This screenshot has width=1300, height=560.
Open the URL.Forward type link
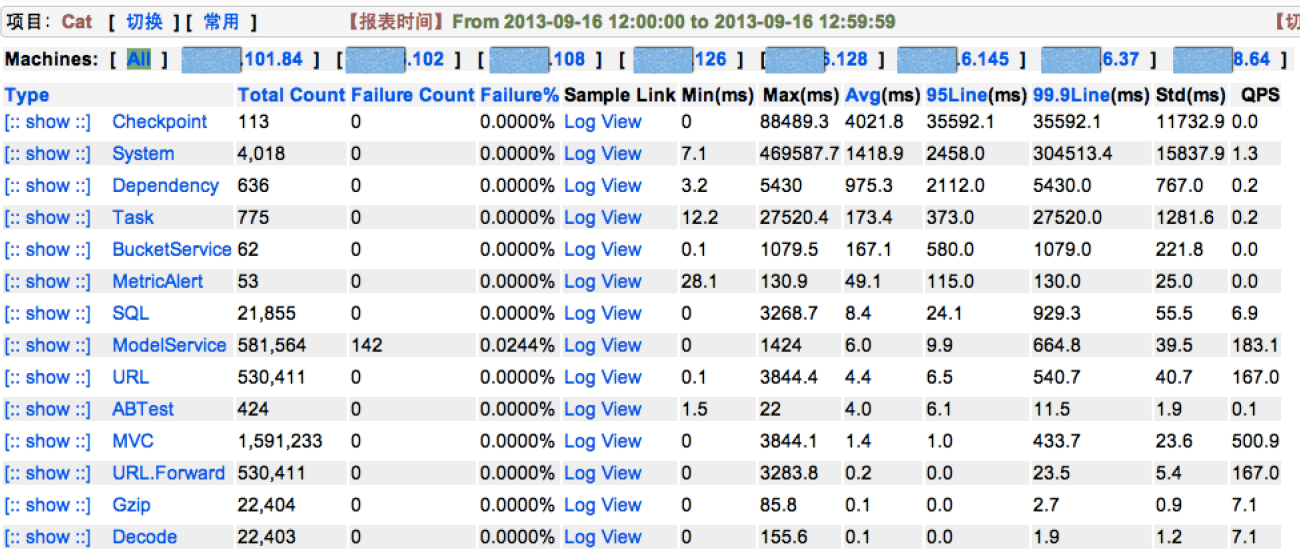click(169, 474)
